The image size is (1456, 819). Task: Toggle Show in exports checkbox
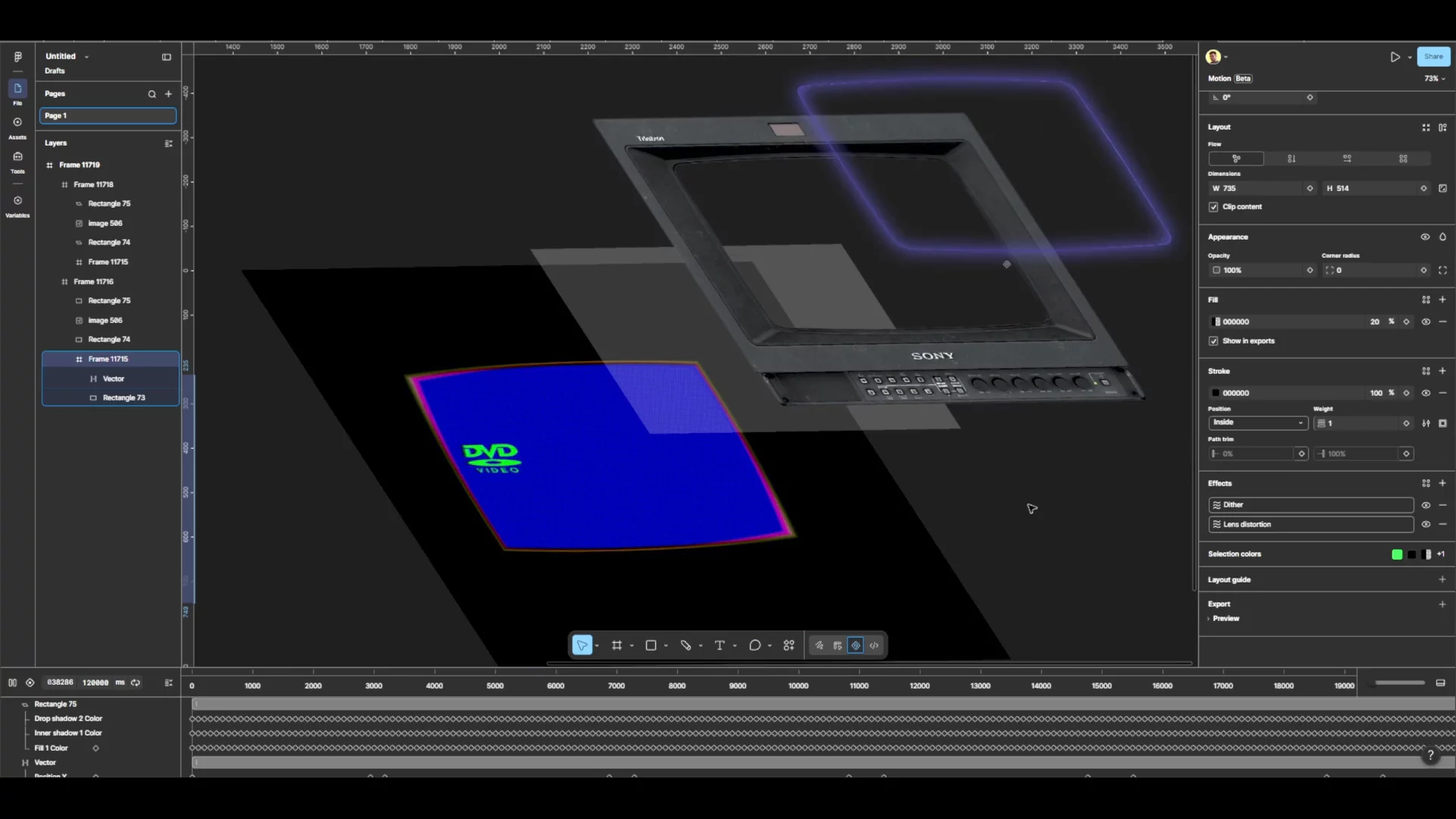click(x=1213, y=341)
